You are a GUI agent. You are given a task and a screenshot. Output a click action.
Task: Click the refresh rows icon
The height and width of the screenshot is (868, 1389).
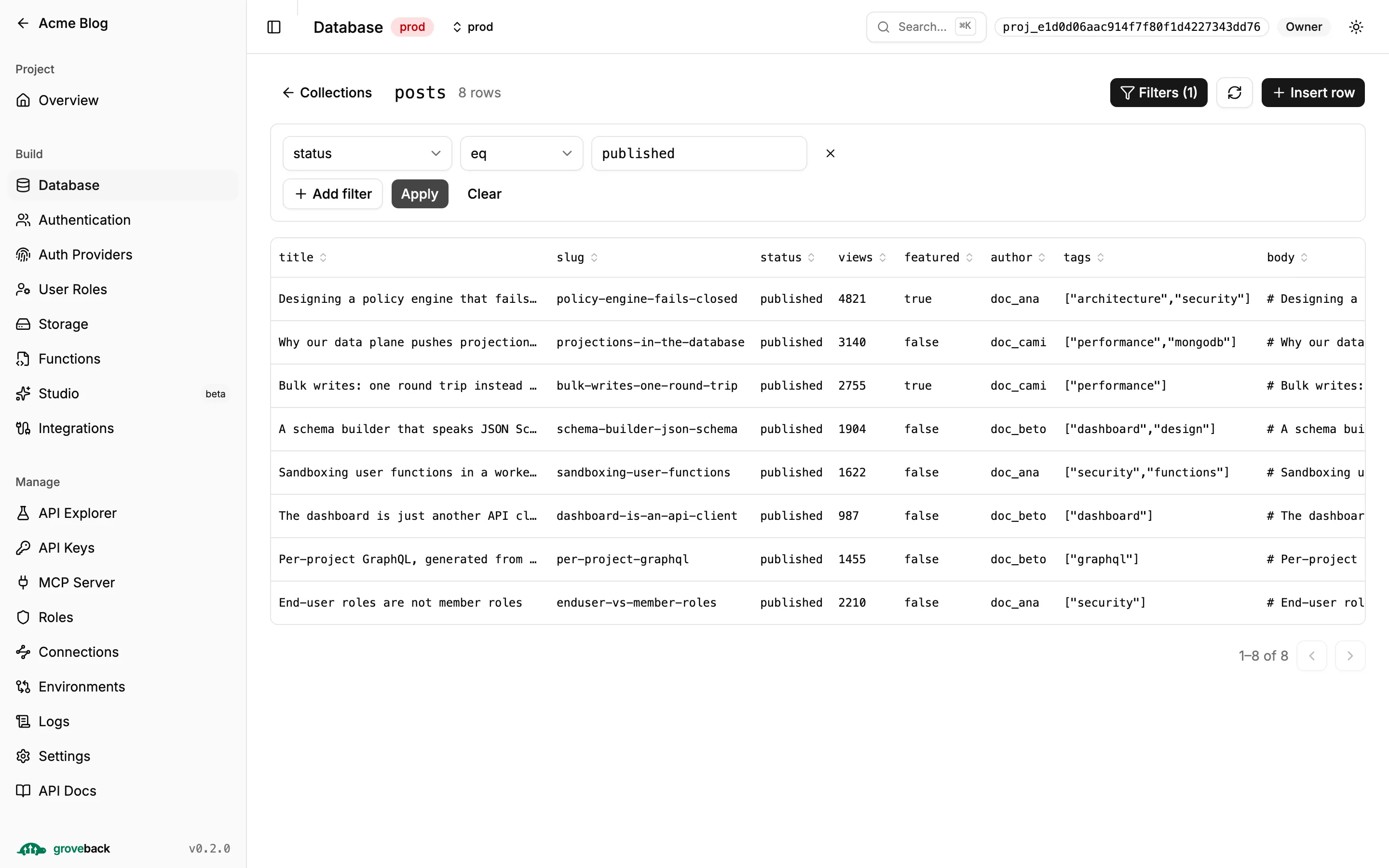pos(1234,93)
